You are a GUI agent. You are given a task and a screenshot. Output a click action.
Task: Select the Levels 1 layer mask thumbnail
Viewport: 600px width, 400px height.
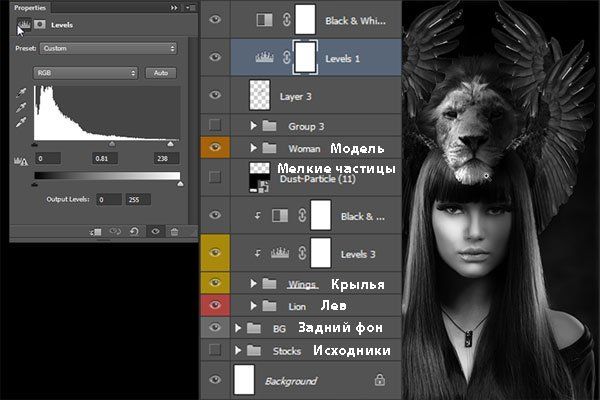pyautogui.click(x=305, y=57)
